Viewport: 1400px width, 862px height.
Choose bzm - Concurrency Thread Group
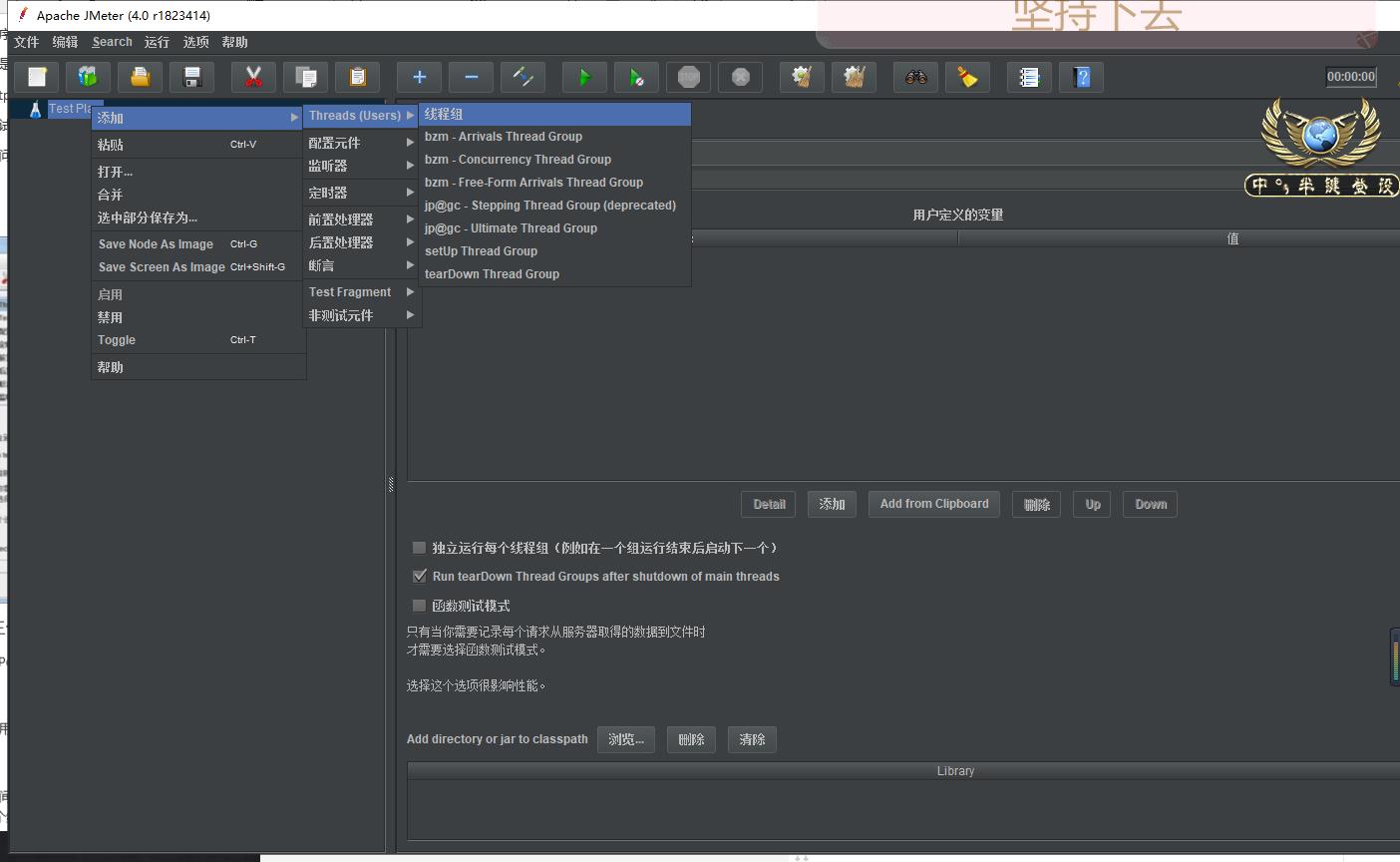pos(554,160)
